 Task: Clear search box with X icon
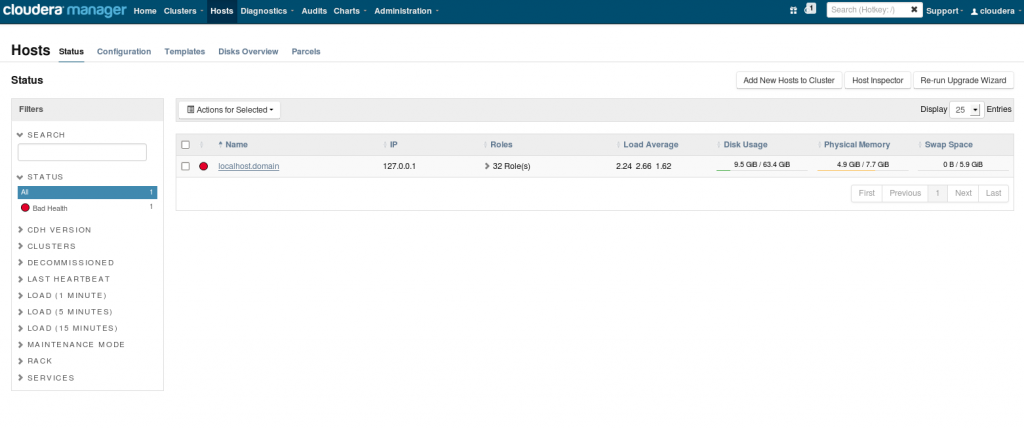[x=914, y=10]
